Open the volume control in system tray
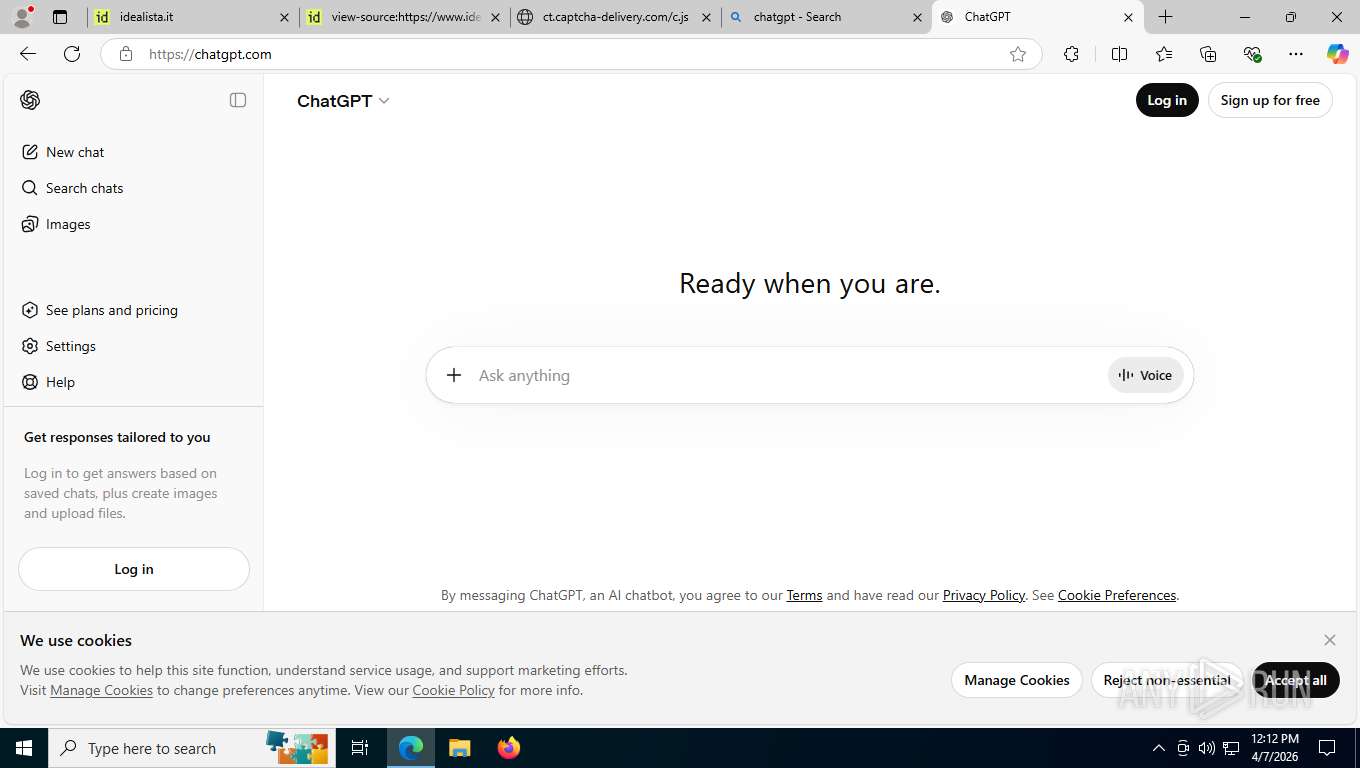Image resolution: width=1360 pixels, height=768 pixels. 1207,748
